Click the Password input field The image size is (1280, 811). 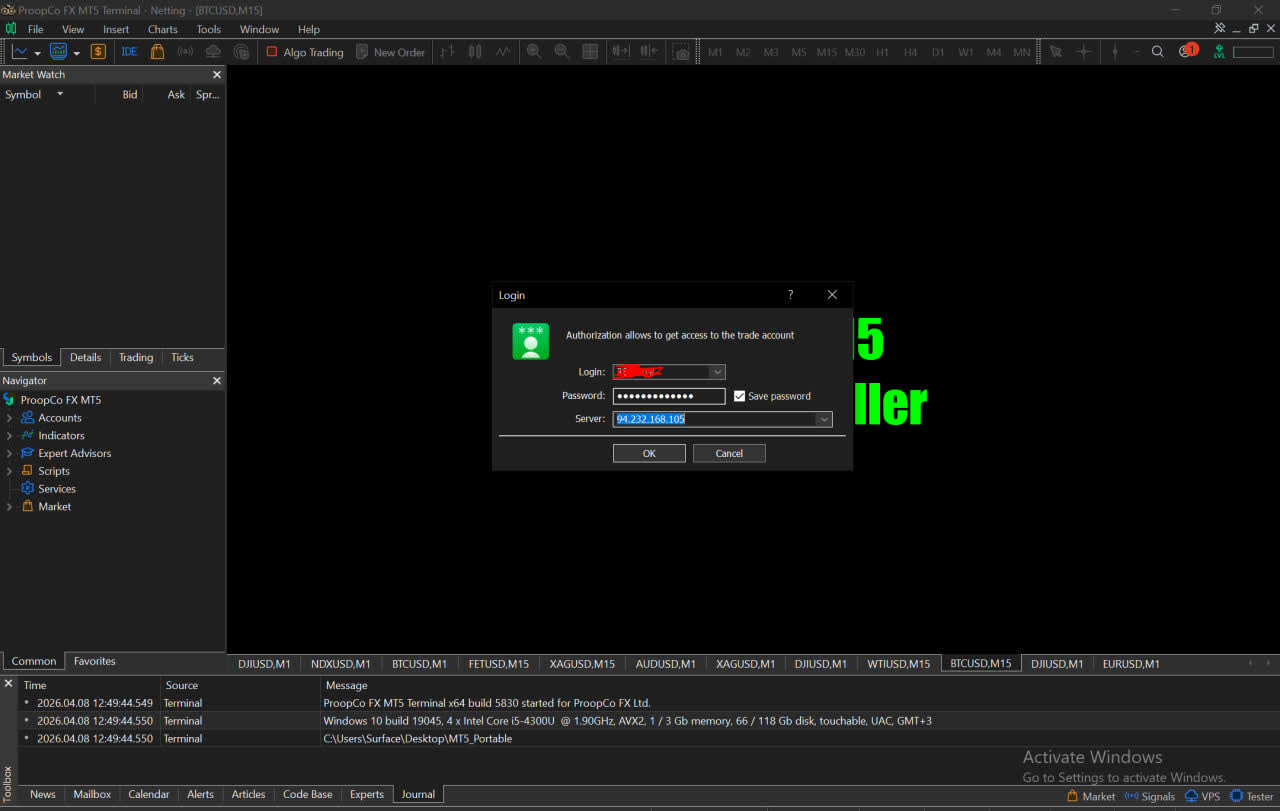pyautogui.click(x=669, y=396)
